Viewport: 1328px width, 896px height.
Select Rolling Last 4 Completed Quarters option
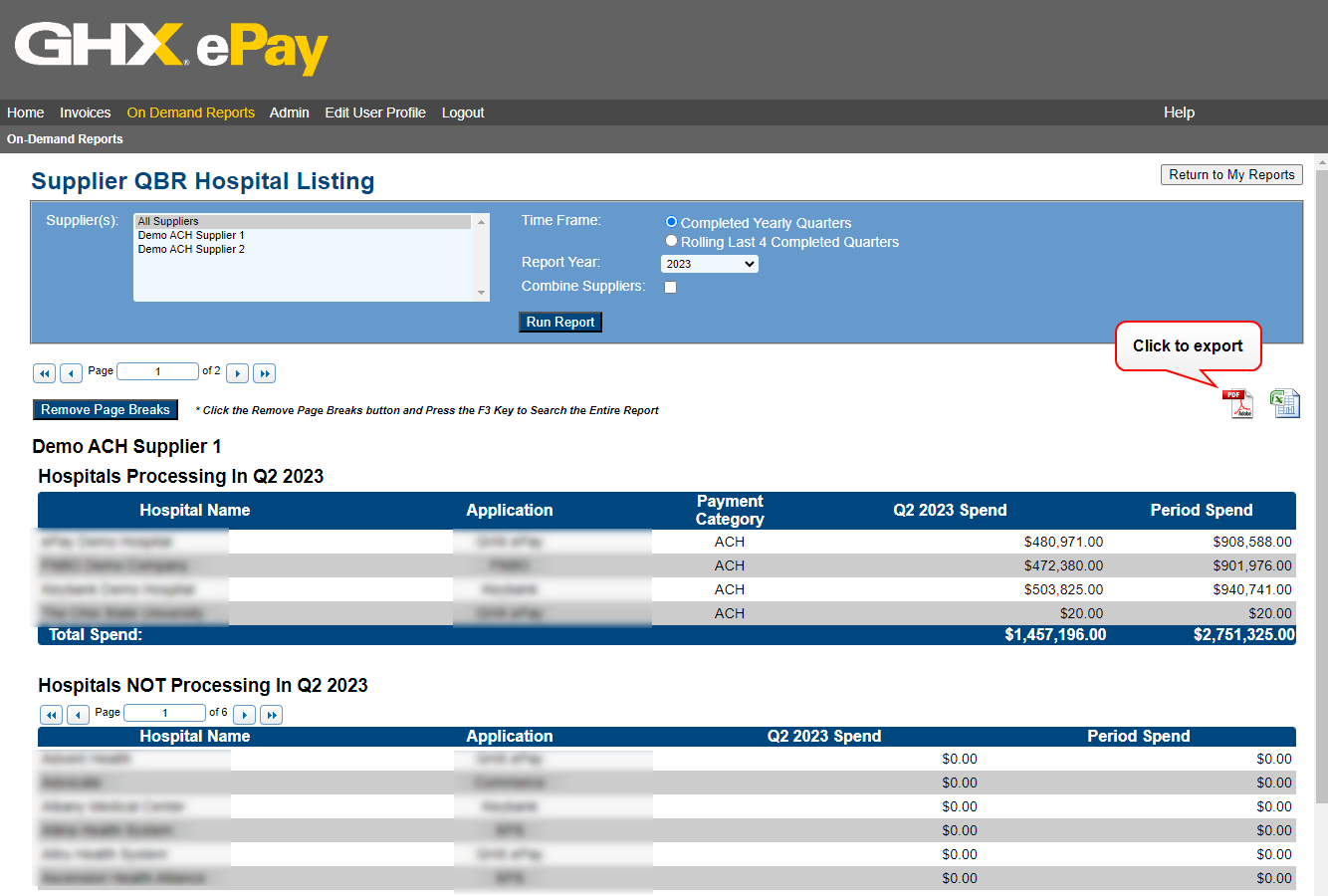click(671, 241)
